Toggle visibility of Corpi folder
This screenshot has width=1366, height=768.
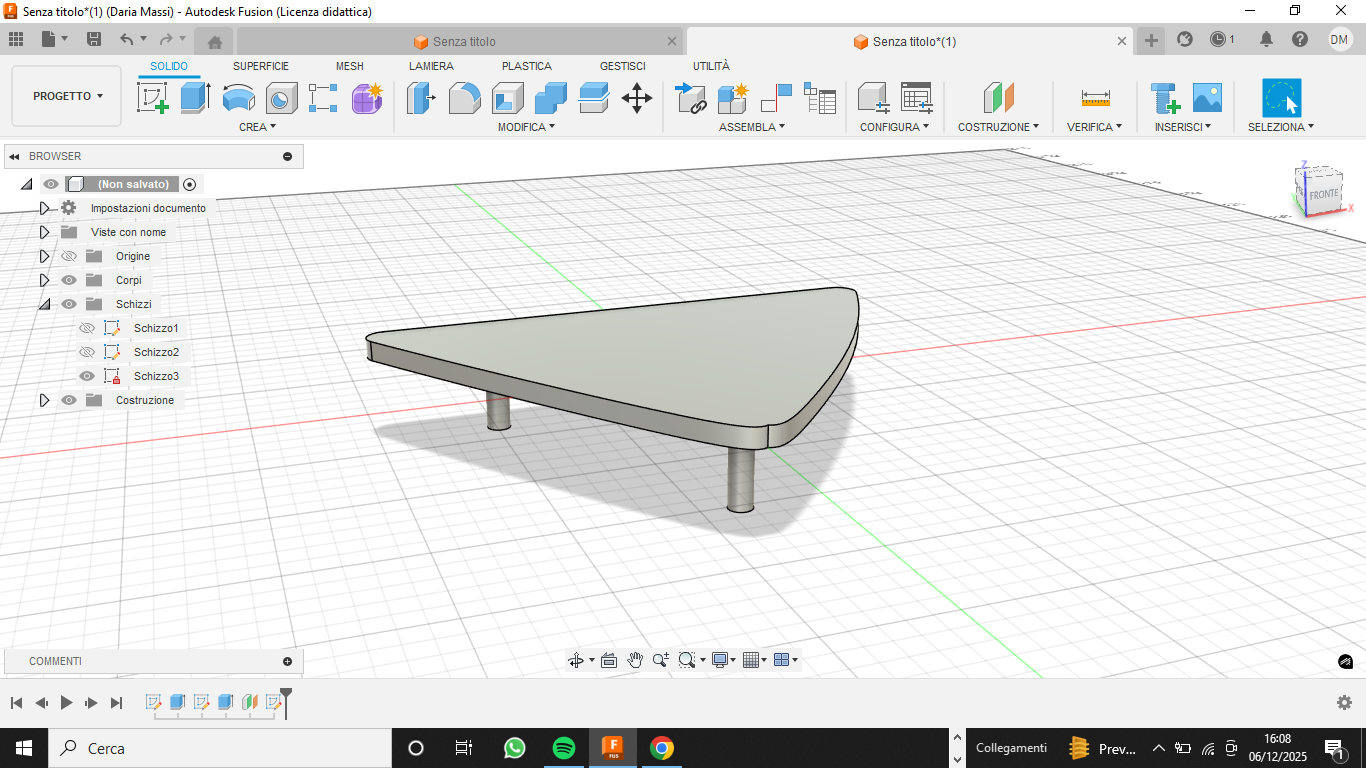pos(69,280)
